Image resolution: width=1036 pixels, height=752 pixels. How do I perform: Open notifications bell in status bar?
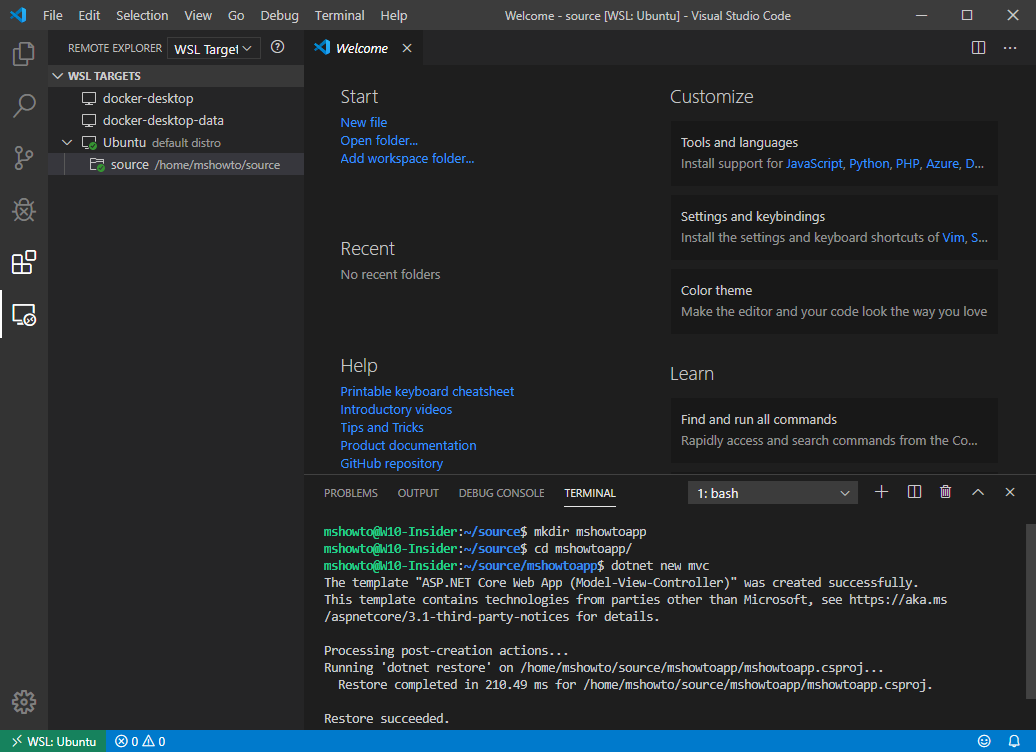[1014, 741]
